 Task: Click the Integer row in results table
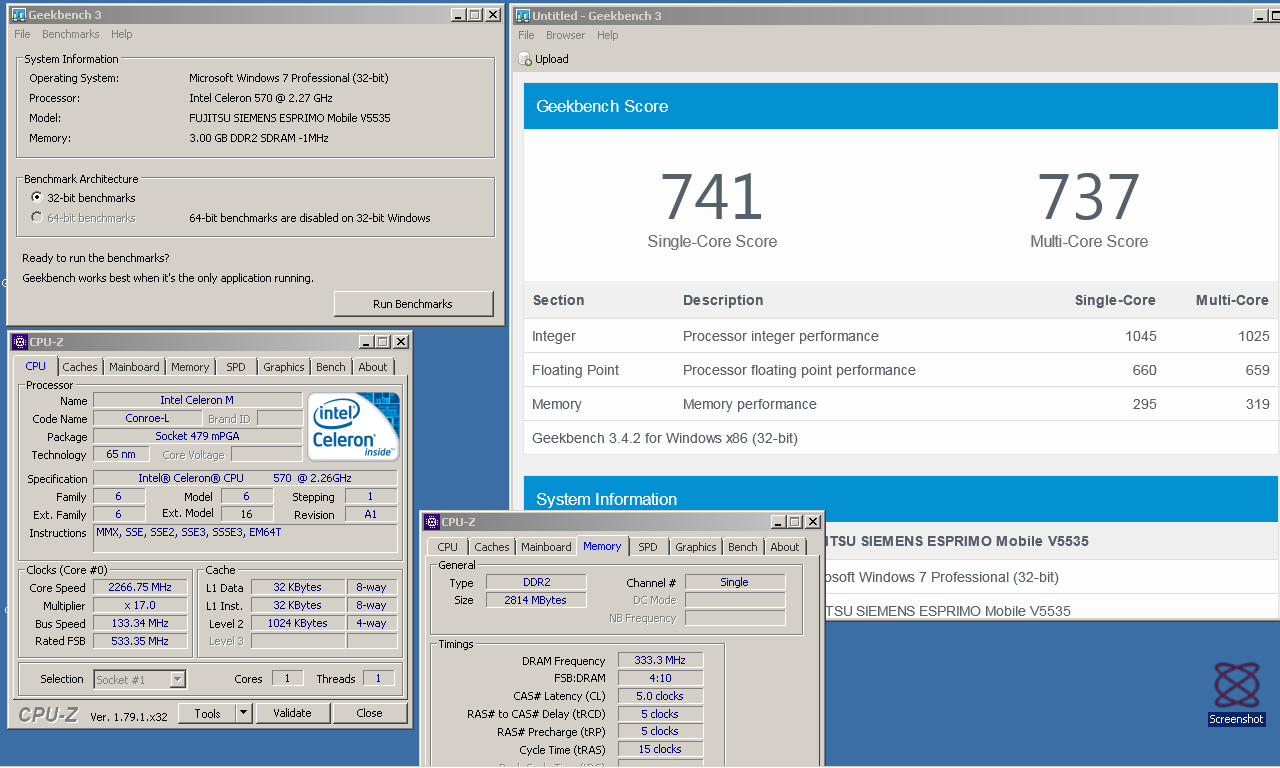pyautogui.click(x=901, y=336)
